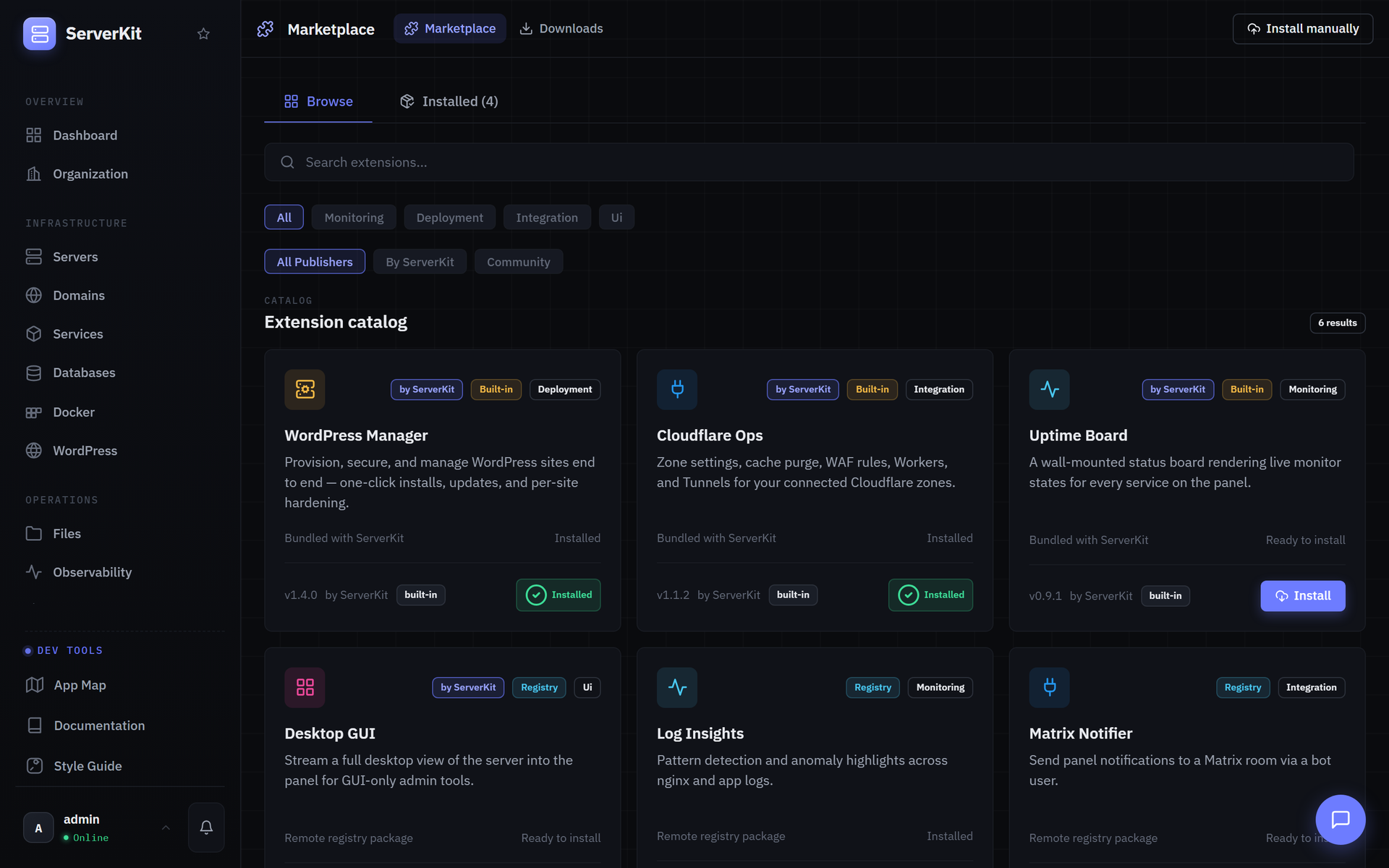Open the chat bubble widget
1389x868 pixels.
coord(1340,819)
